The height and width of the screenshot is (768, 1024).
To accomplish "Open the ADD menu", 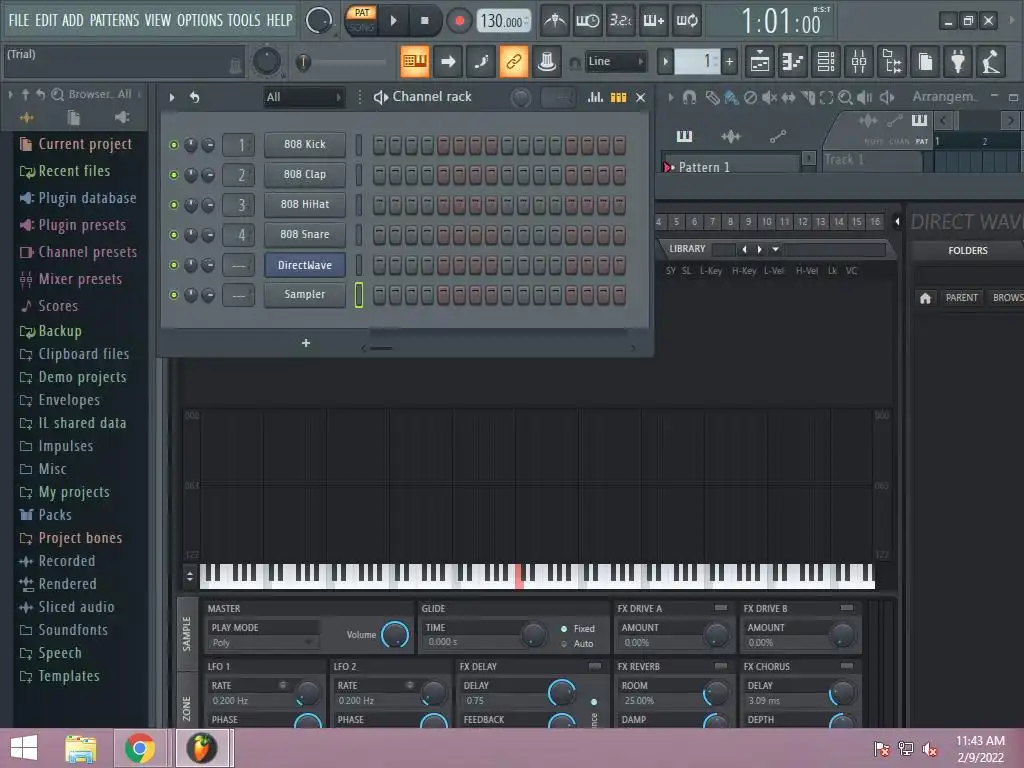I will pyautogui.click(x=72, y=20).
